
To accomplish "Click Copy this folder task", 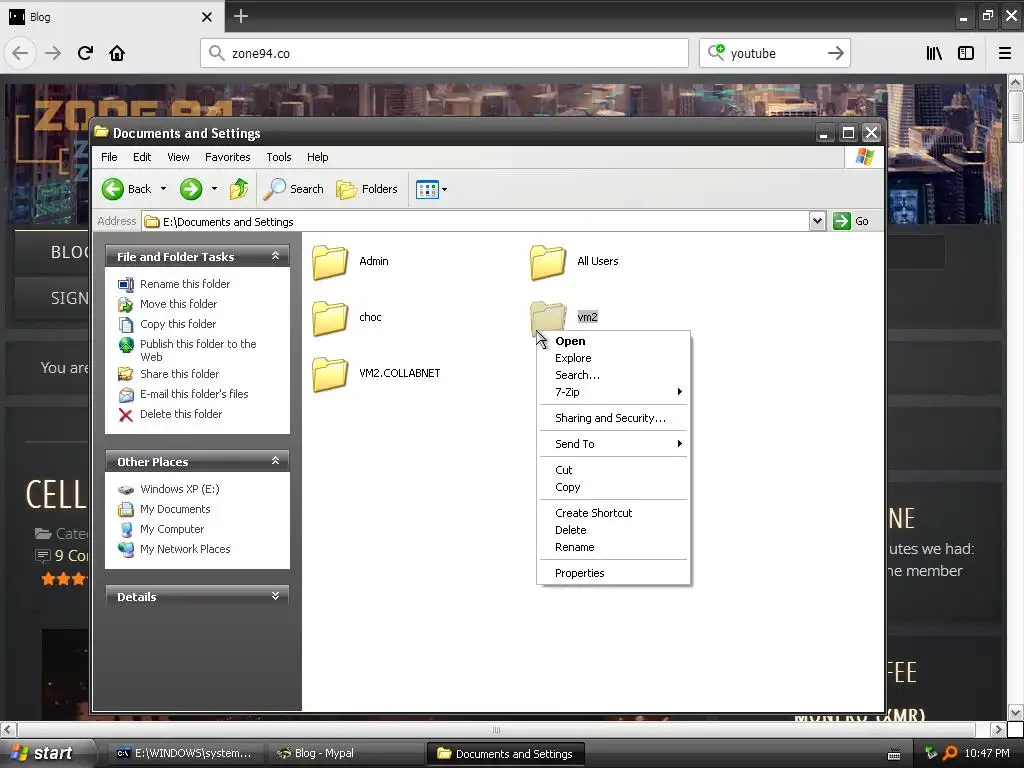I will coord(178,324).
